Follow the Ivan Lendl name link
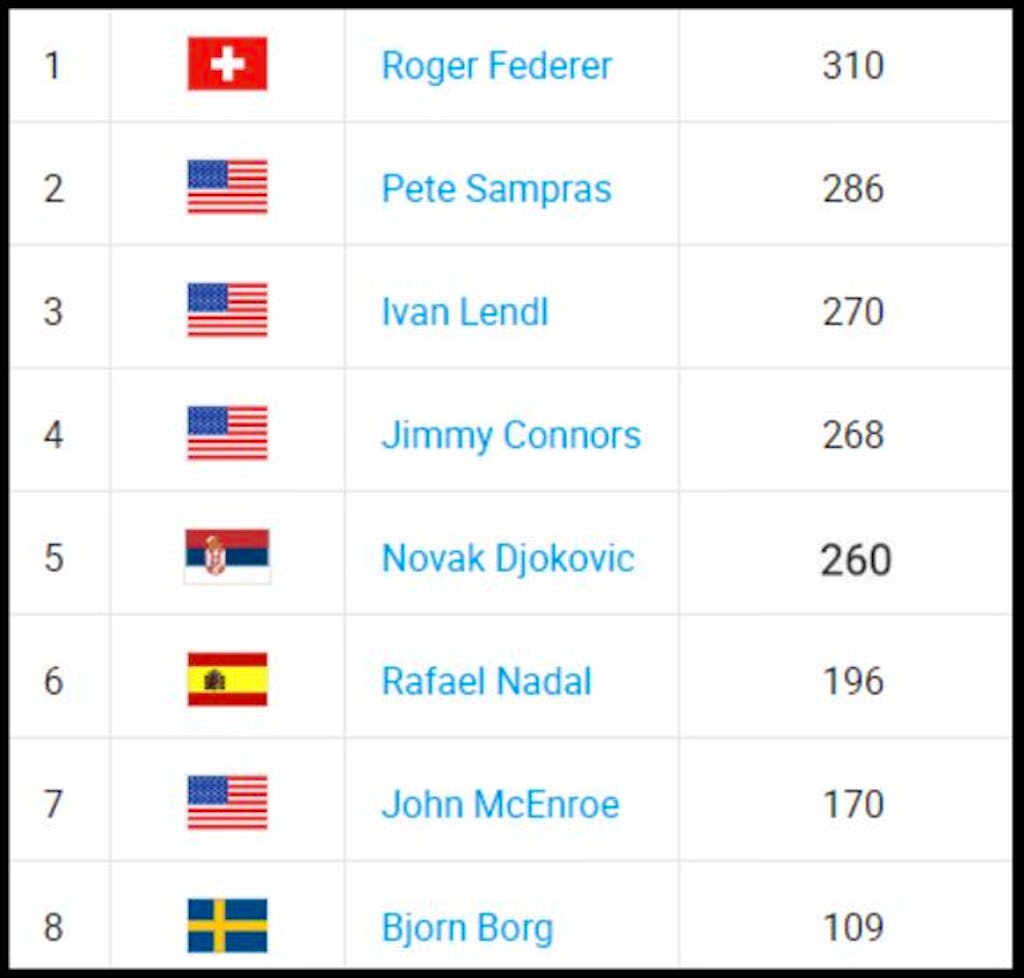This screenshot has height=978, width=1024. pyautogui.click(x=465, y=311)
